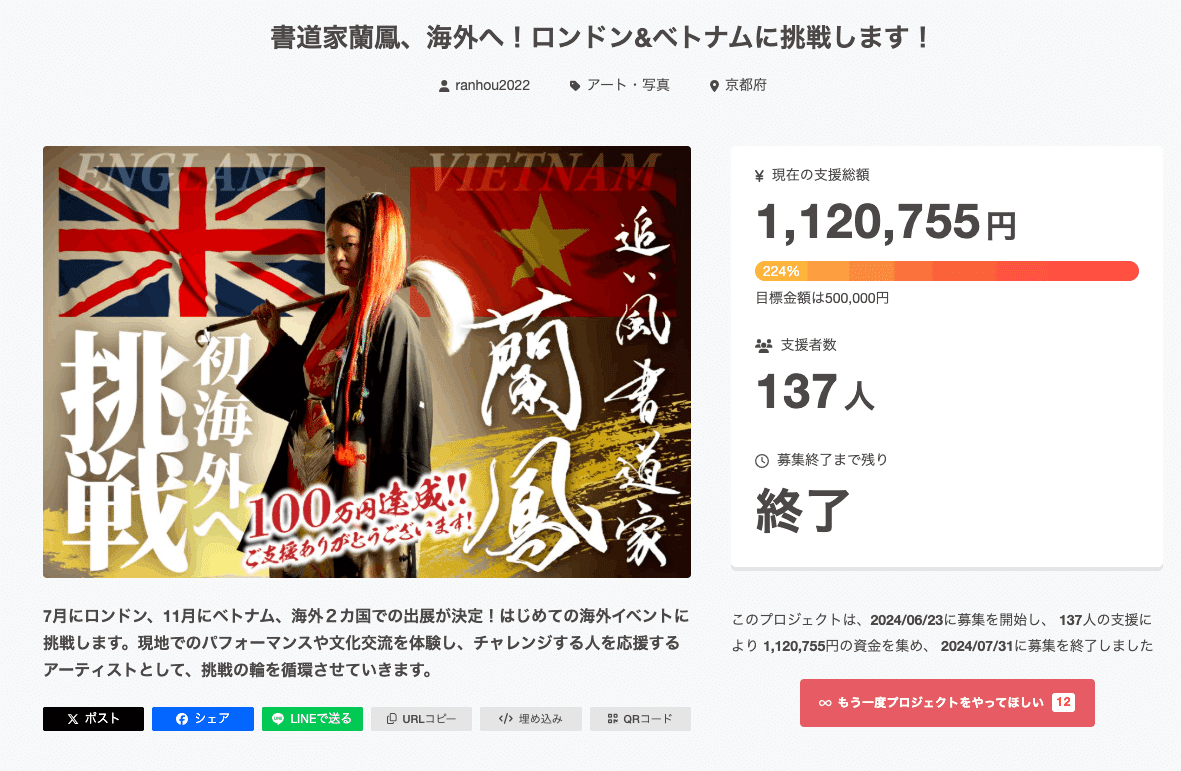This screenshot has height=771, width=1181.
Task: Click the tag icon next to アート・写真
Action: click(575, 86)
